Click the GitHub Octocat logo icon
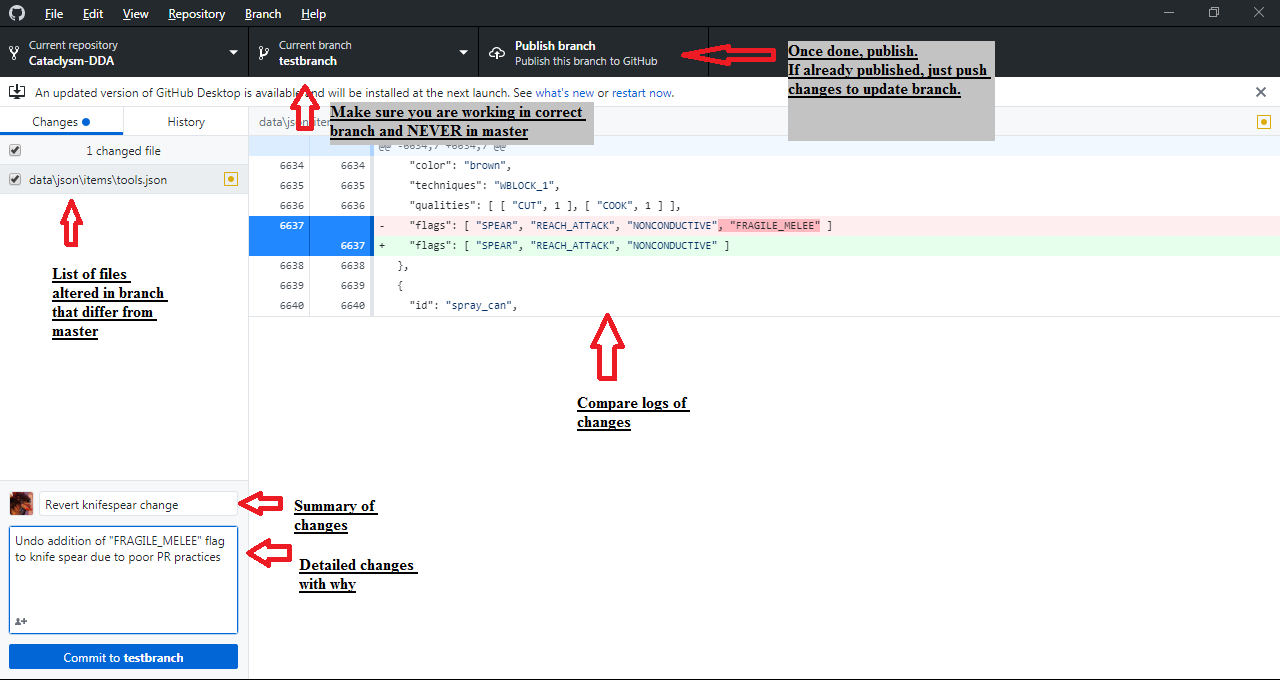This screenshot has height=680, width=1280. pos(17,14)
